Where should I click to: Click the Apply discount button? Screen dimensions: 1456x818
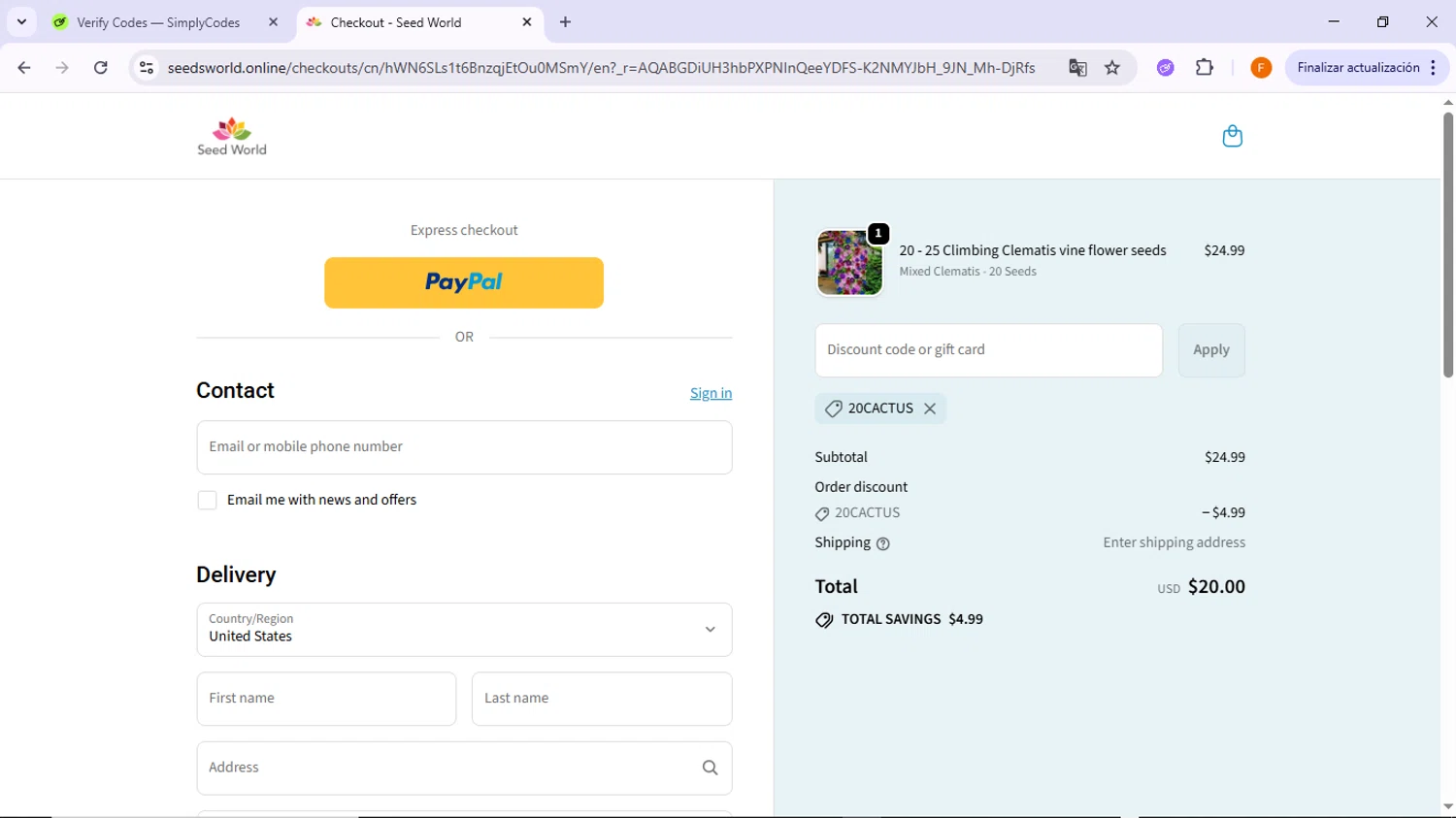tap(1211, 350)
